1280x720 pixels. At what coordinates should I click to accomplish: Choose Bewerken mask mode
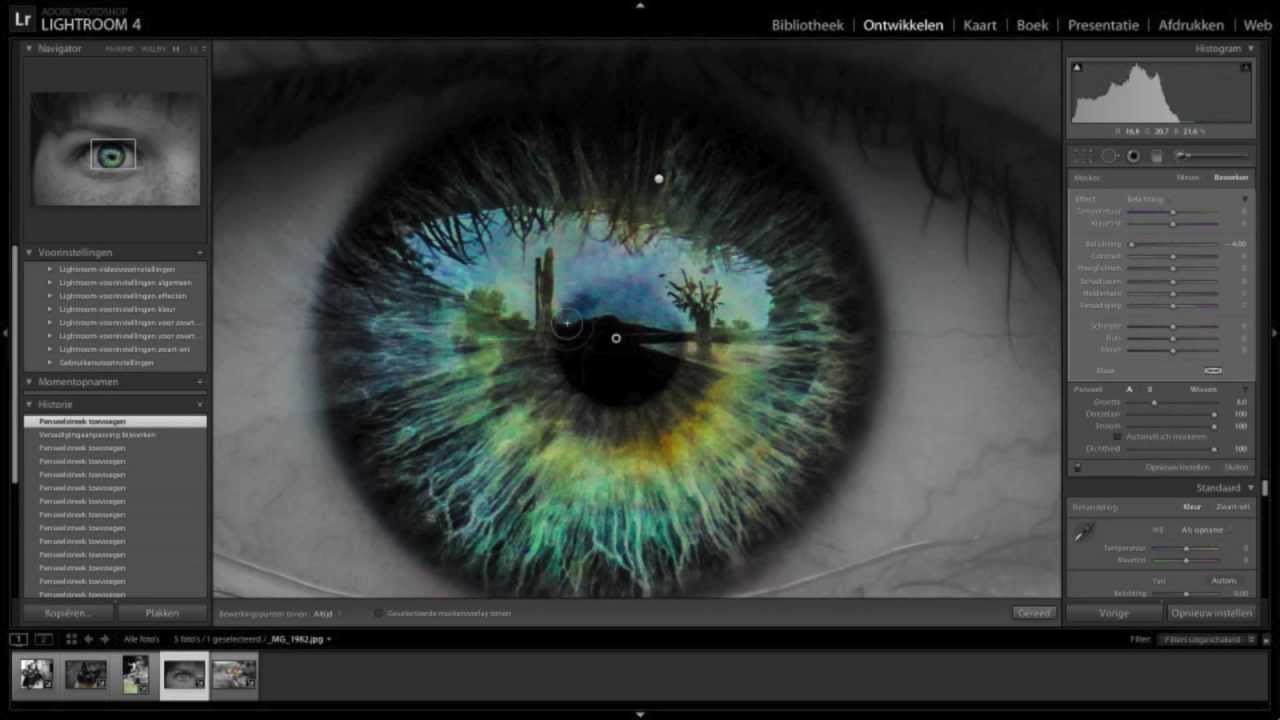click(x=1231, y=177)
